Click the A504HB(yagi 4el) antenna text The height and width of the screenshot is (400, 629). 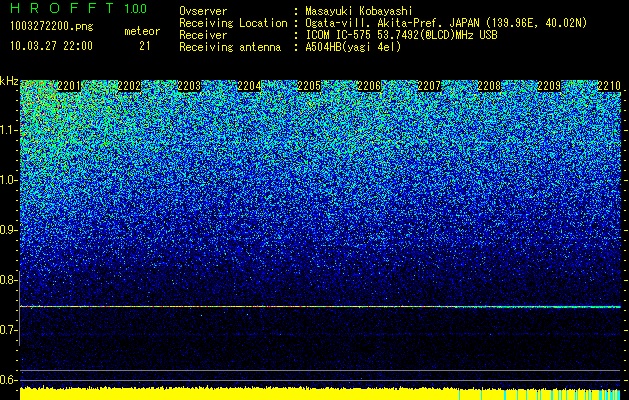[x=353, y=47]
